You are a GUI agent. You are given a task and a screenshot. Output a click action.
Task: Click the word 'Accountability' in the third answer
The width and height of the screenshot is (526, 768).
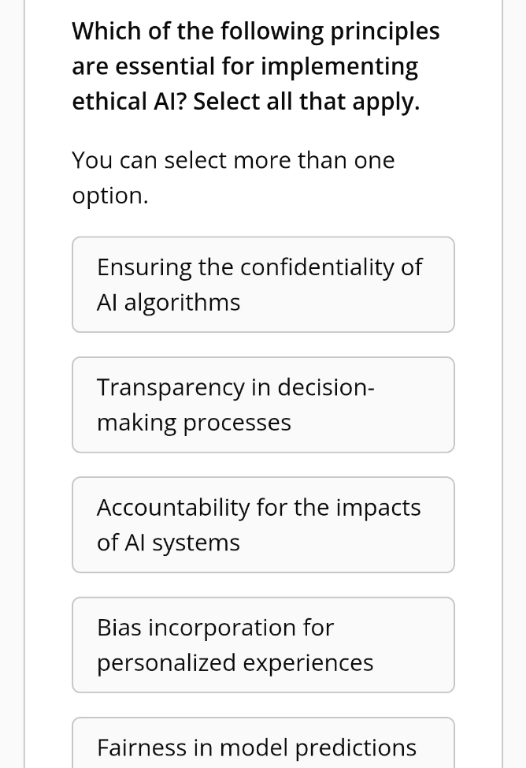tap(173, 507)
